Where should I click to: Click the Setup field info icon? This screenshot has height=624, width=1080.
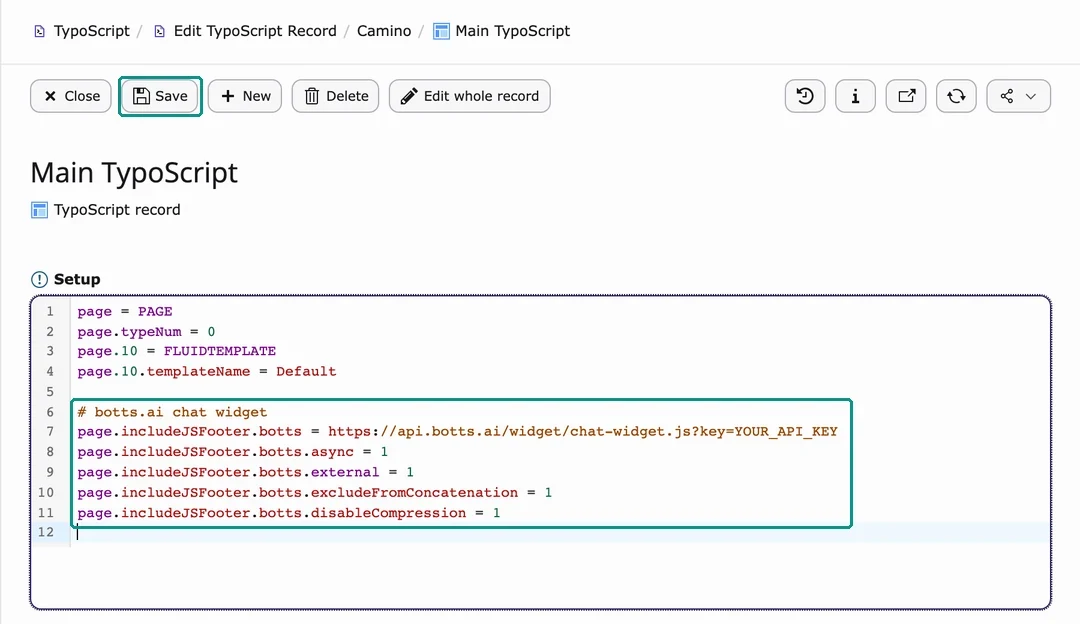[39, 280]
